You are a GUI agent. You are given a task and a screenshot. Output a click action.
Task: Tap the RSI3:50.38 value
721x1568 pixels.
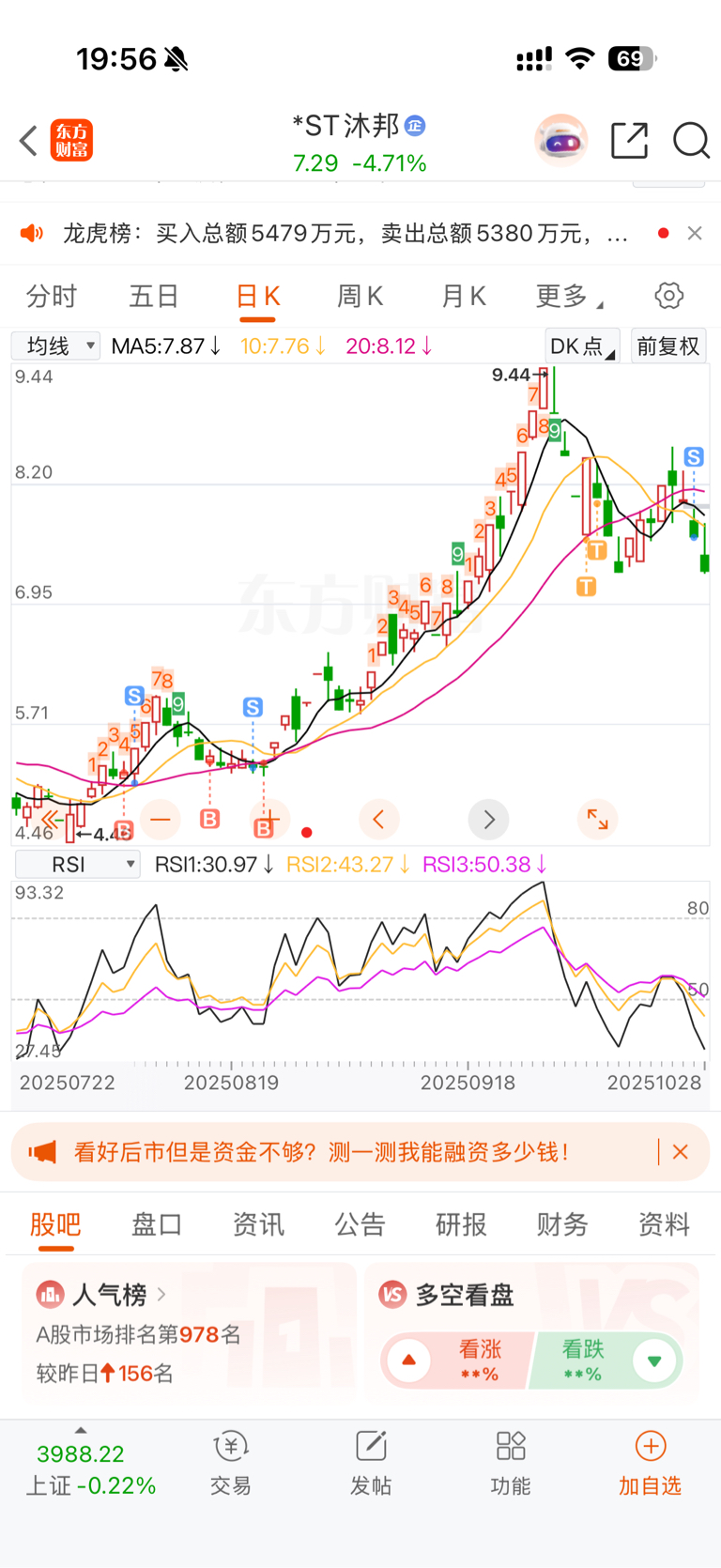tap(484, 864)
